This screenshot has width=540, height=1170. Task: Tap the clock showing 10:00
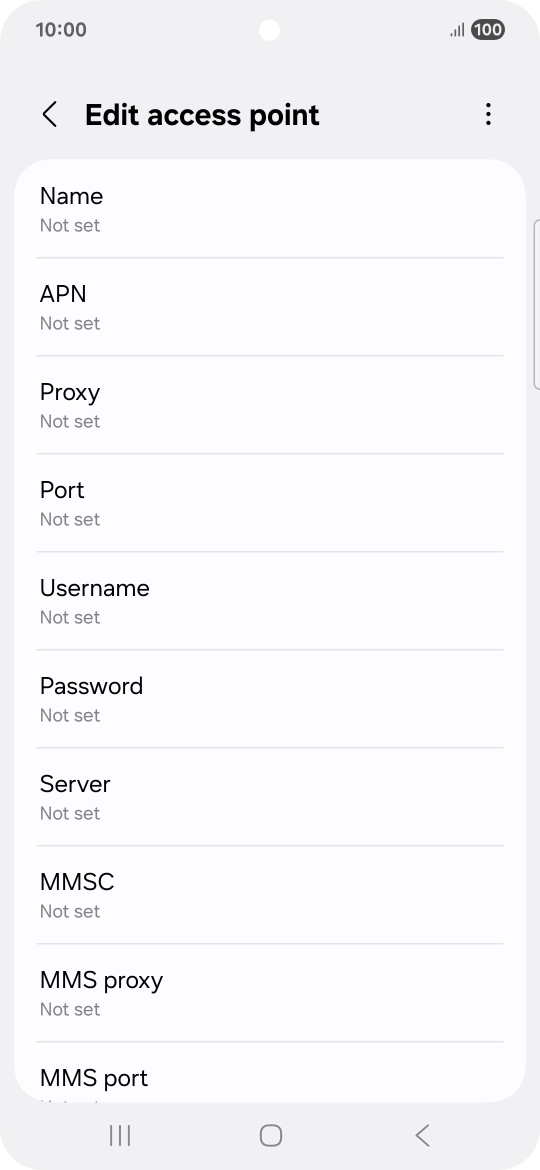coord(61,30)
